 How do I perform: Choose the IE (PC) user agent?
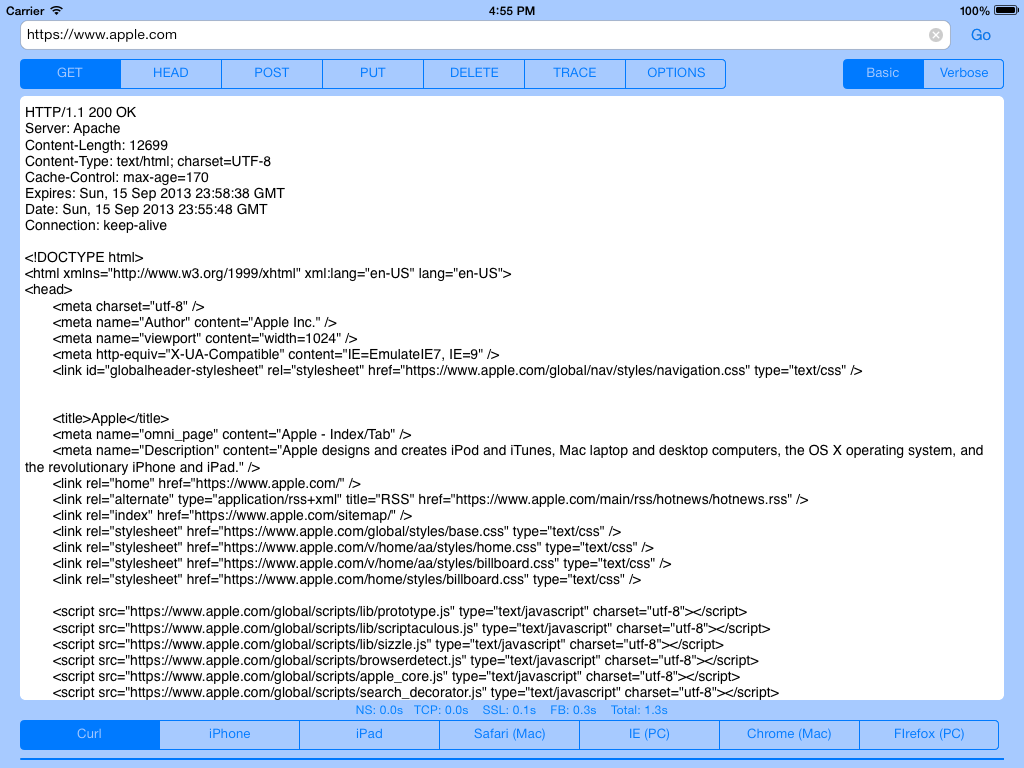coord(649,734)
